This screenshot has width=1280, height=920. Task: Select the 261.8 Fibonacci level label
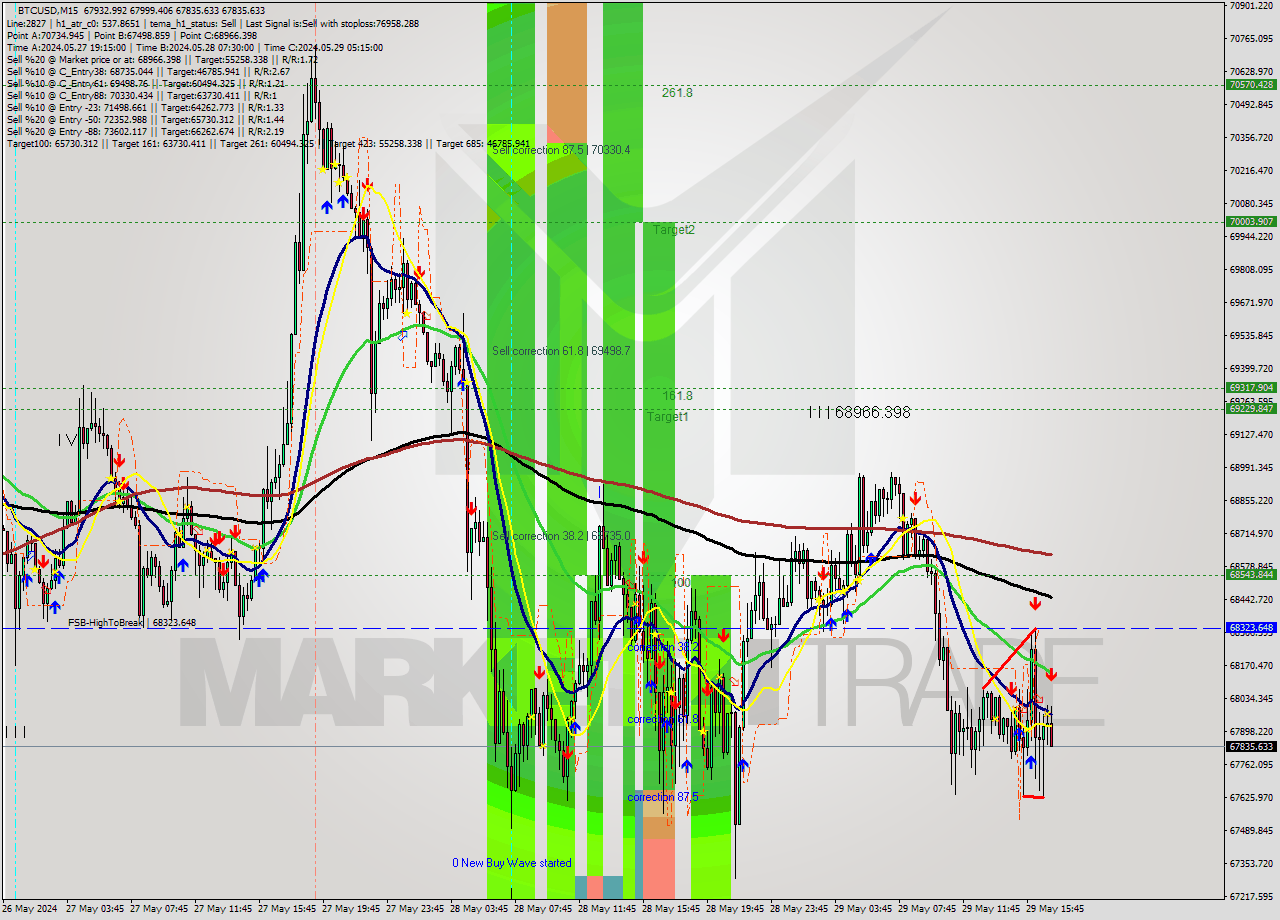click(x=677, y=93)
